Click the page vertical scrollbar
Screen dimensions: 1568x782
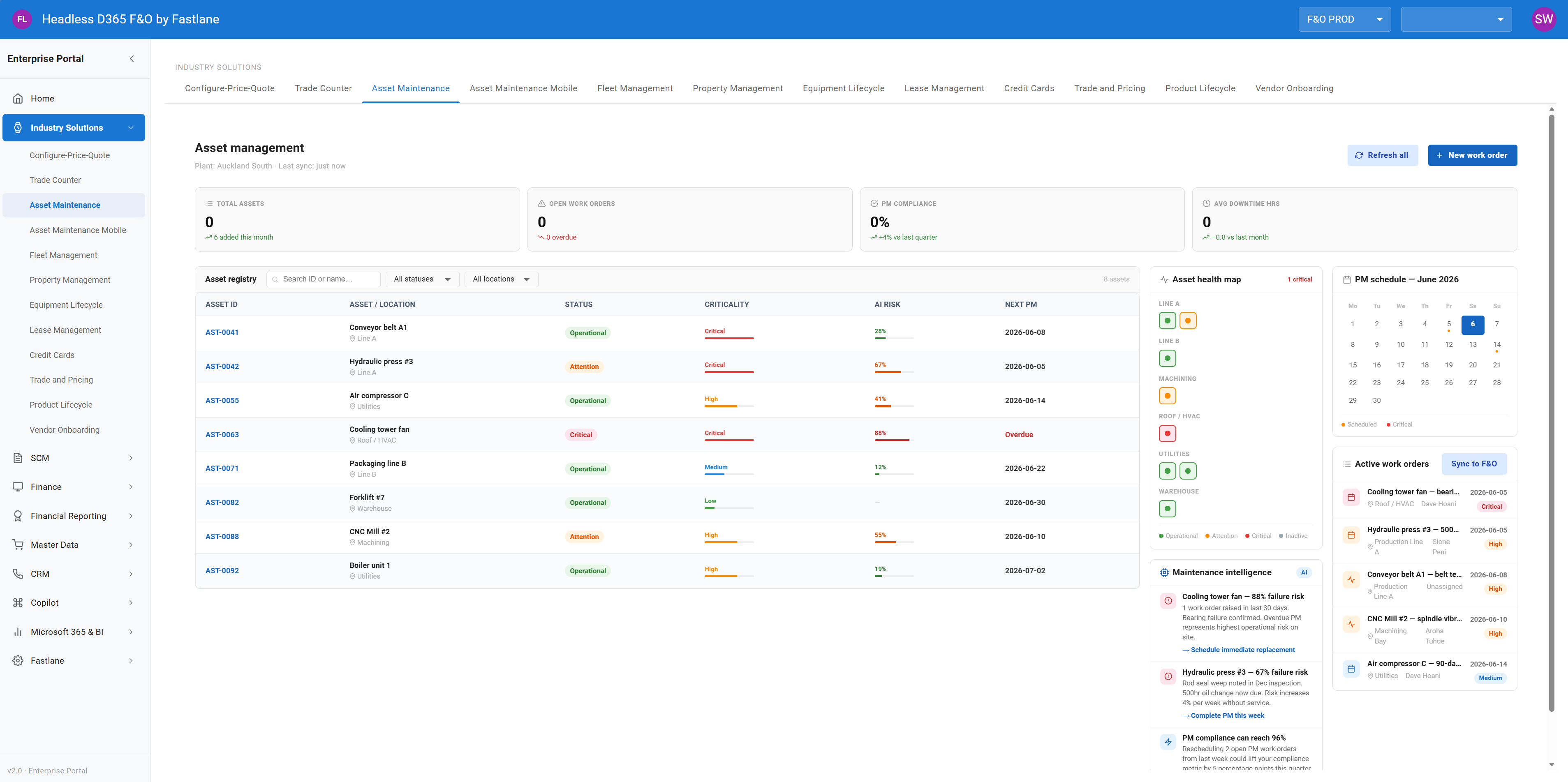tap(1551, 414)
